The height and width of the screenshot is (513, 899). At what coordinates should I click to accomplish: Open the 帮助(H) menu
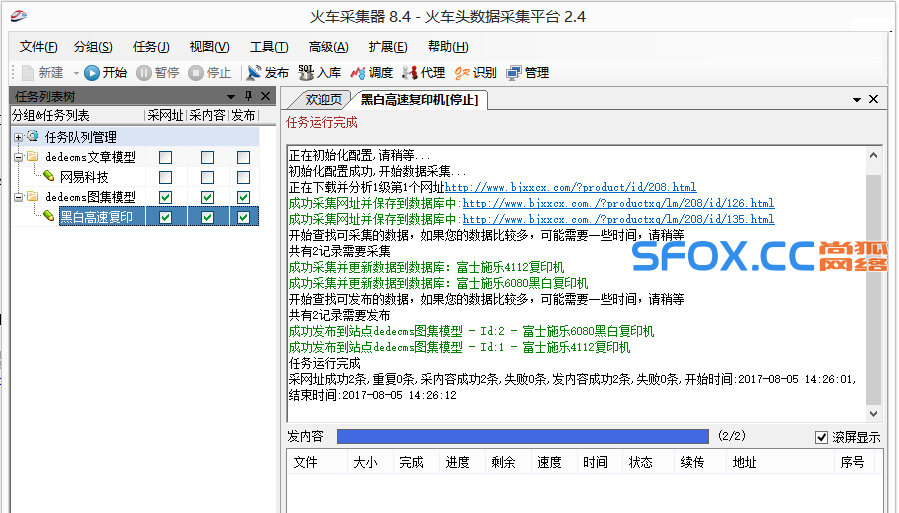(x=448, y=47)
